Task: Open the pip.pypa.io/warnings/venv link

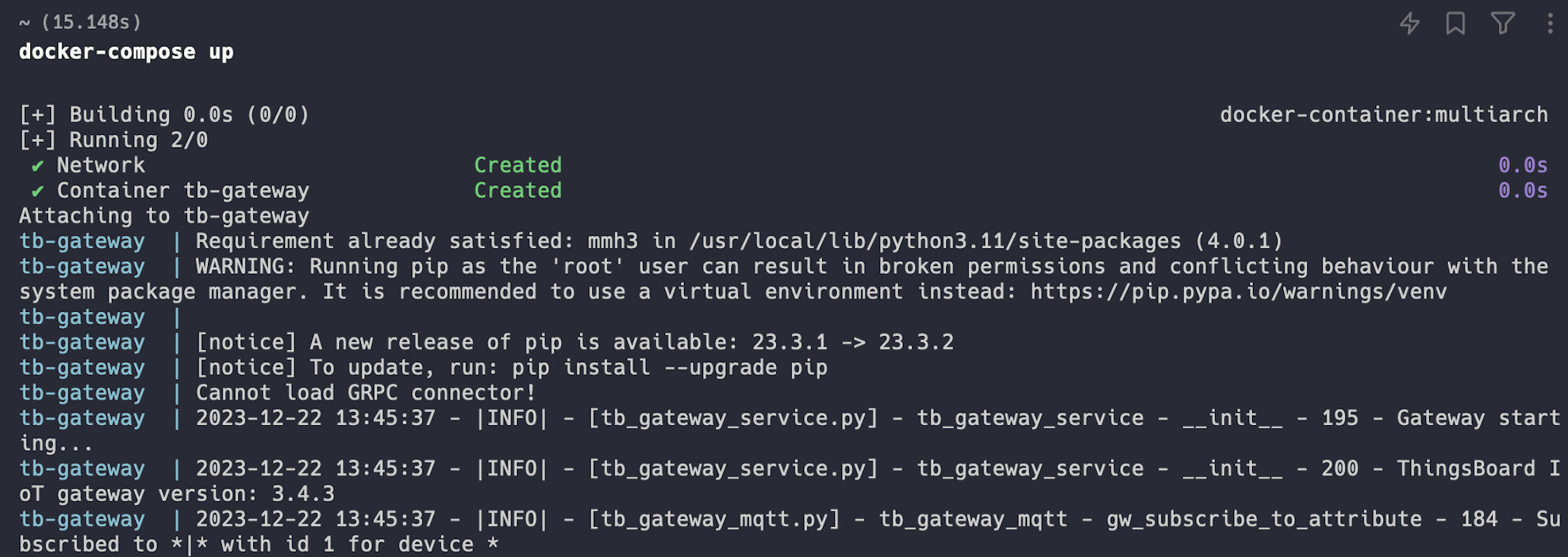Action: pyautogui.click(x=1238, y=292)
